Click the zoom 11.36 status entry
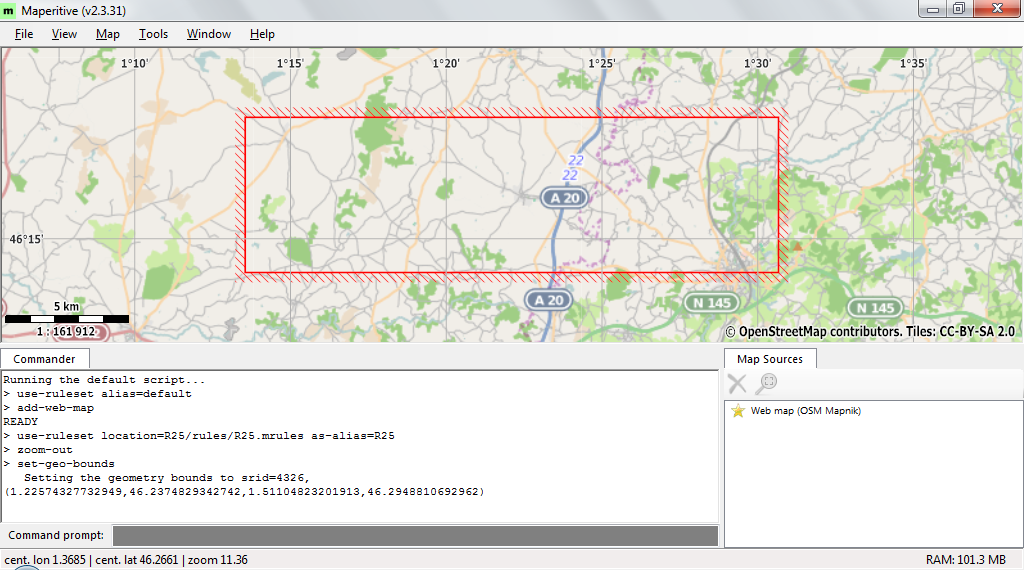This screenshot has height=570, width=1024. point(217,560)
